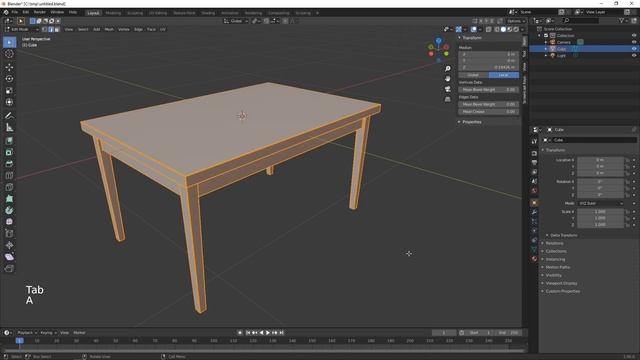Select the Spin tool

(x=9, y=211)
